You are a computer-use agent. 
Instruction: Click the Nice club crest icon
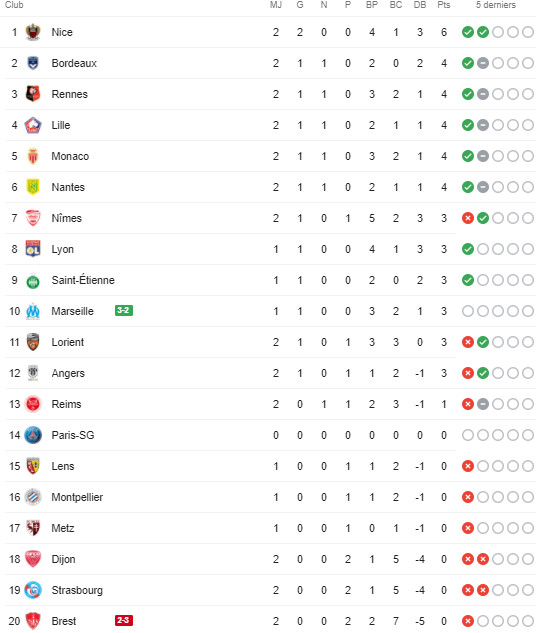(33, 32)
